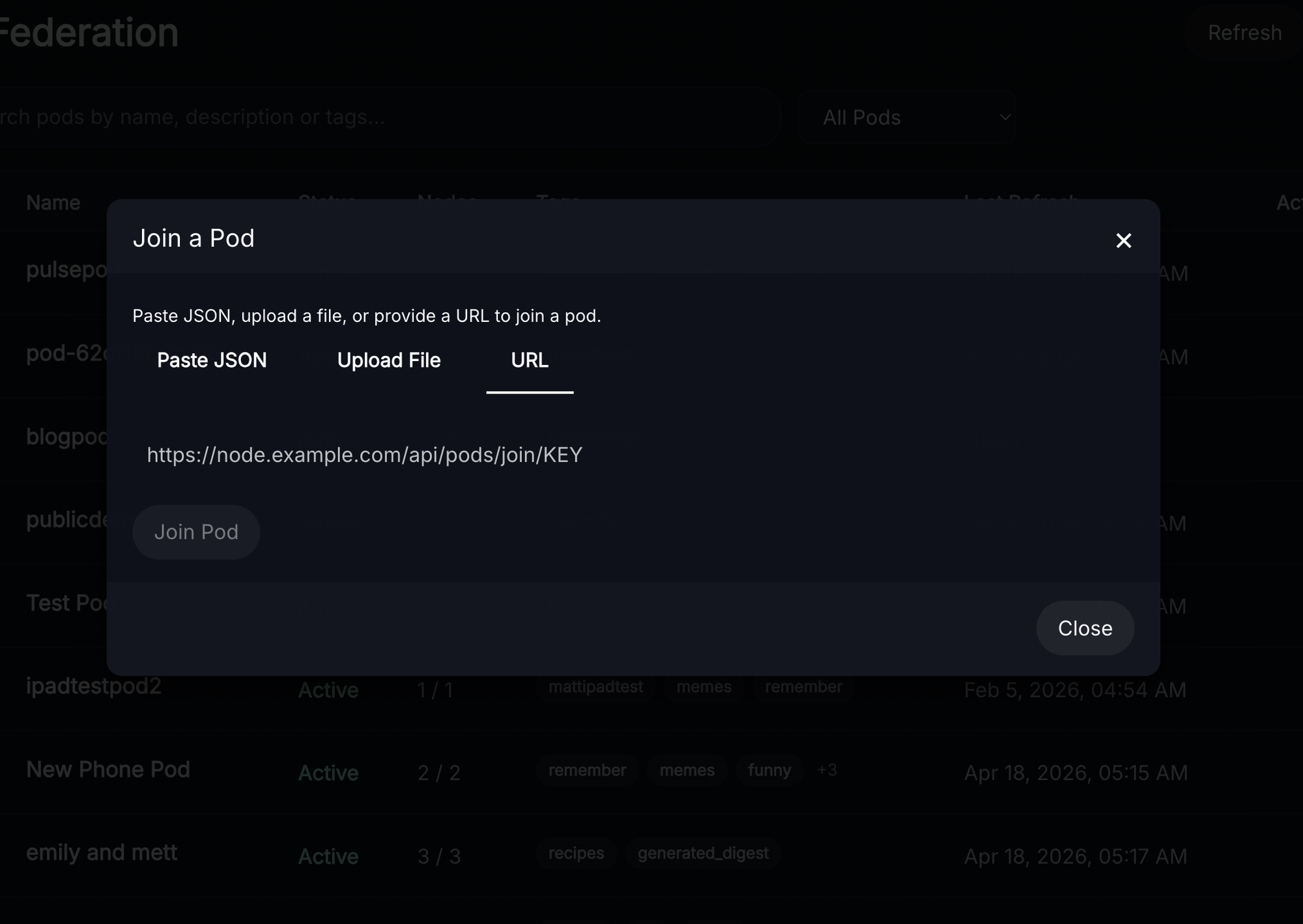
Task: Click the Refresh button at top right
Action: 1244,33
